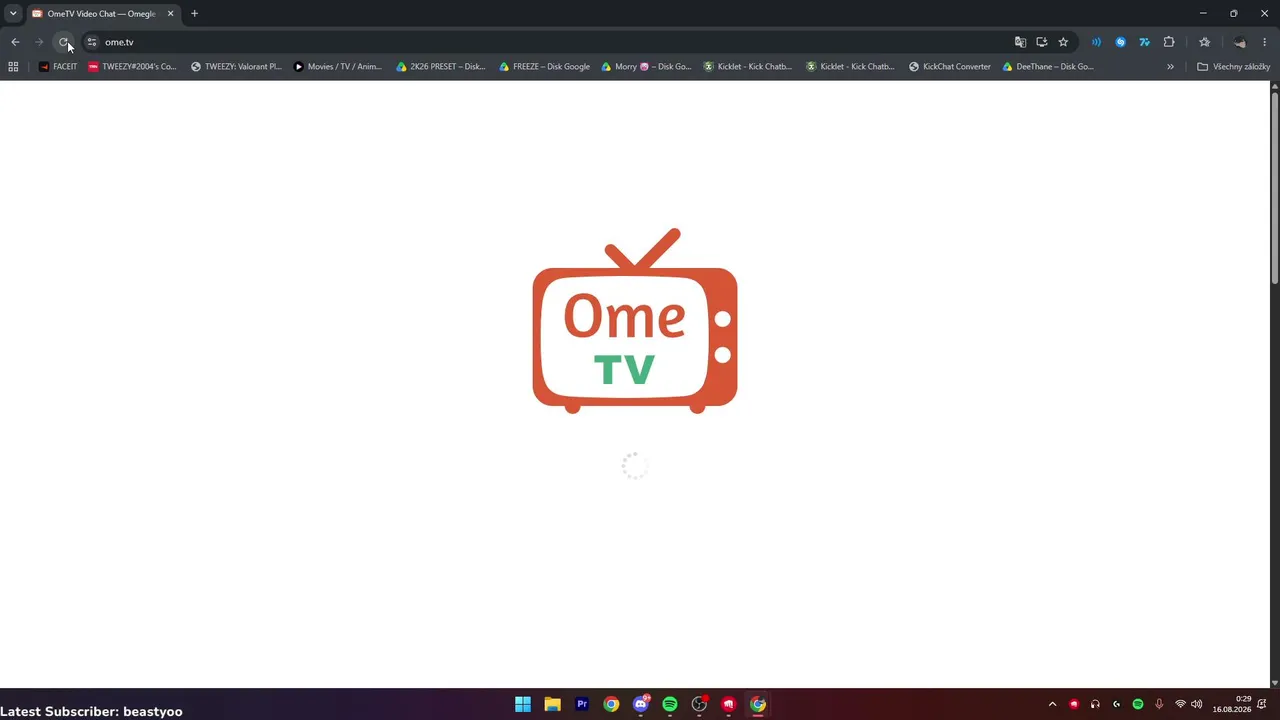Open the FACEIT bookmark
Viewport: 1280px width, 720px height.
[58, 67]
